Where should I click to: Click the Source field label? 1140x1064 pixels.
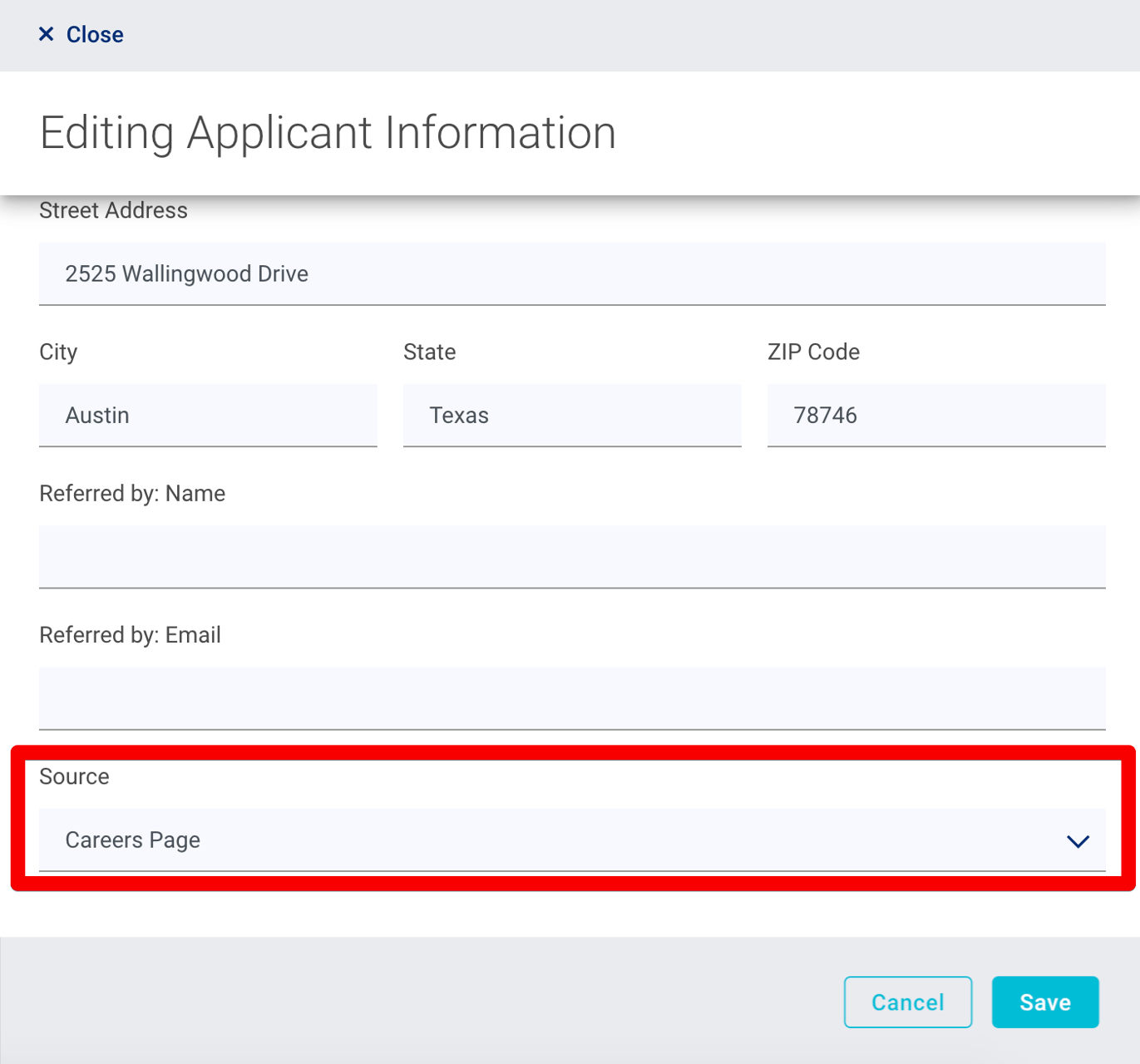(74, 776)
